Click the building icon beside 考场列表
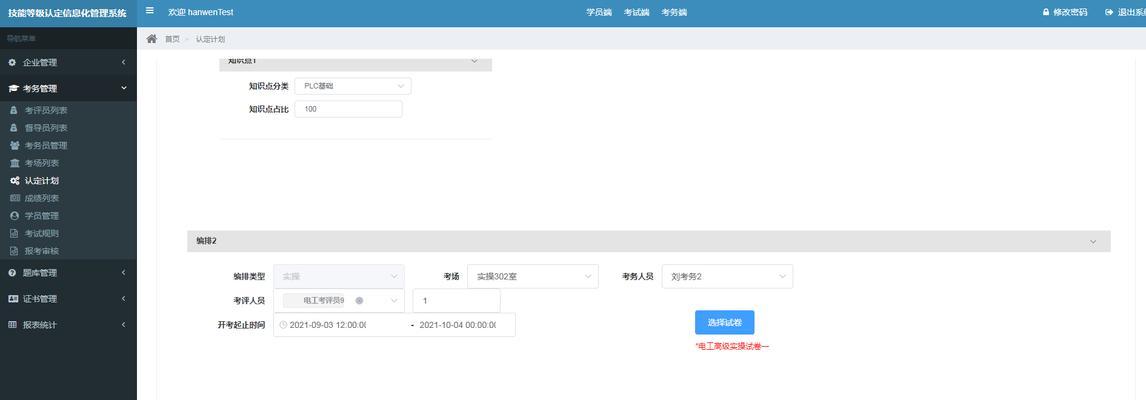Screen dimensions: 1146x400 (x=14, y=163)
